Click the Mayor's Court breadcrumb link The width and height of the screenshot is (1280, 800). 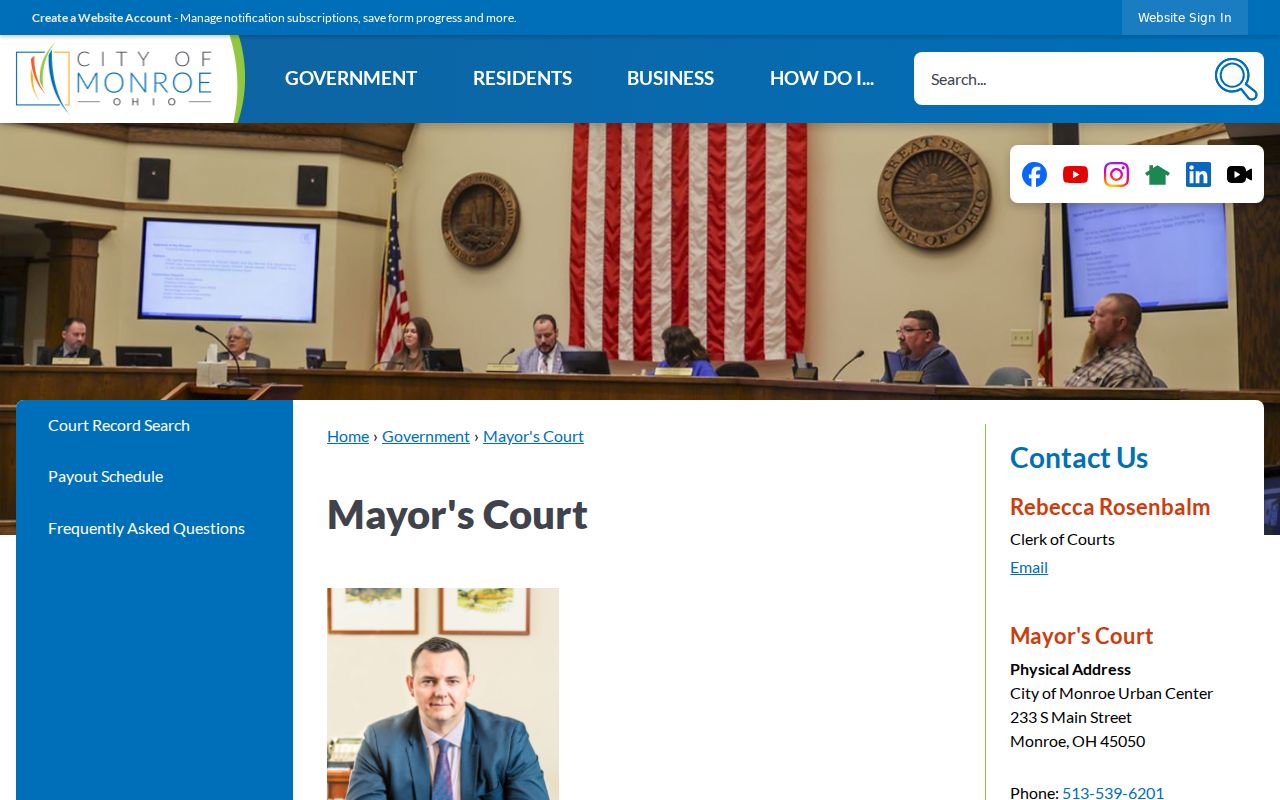pyautogui.click(x=533, y=436)
